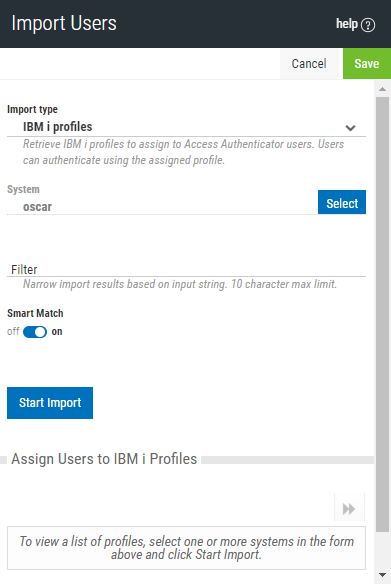
Task: Click the vertical scrollbar thumb
Action: point(382,314)
